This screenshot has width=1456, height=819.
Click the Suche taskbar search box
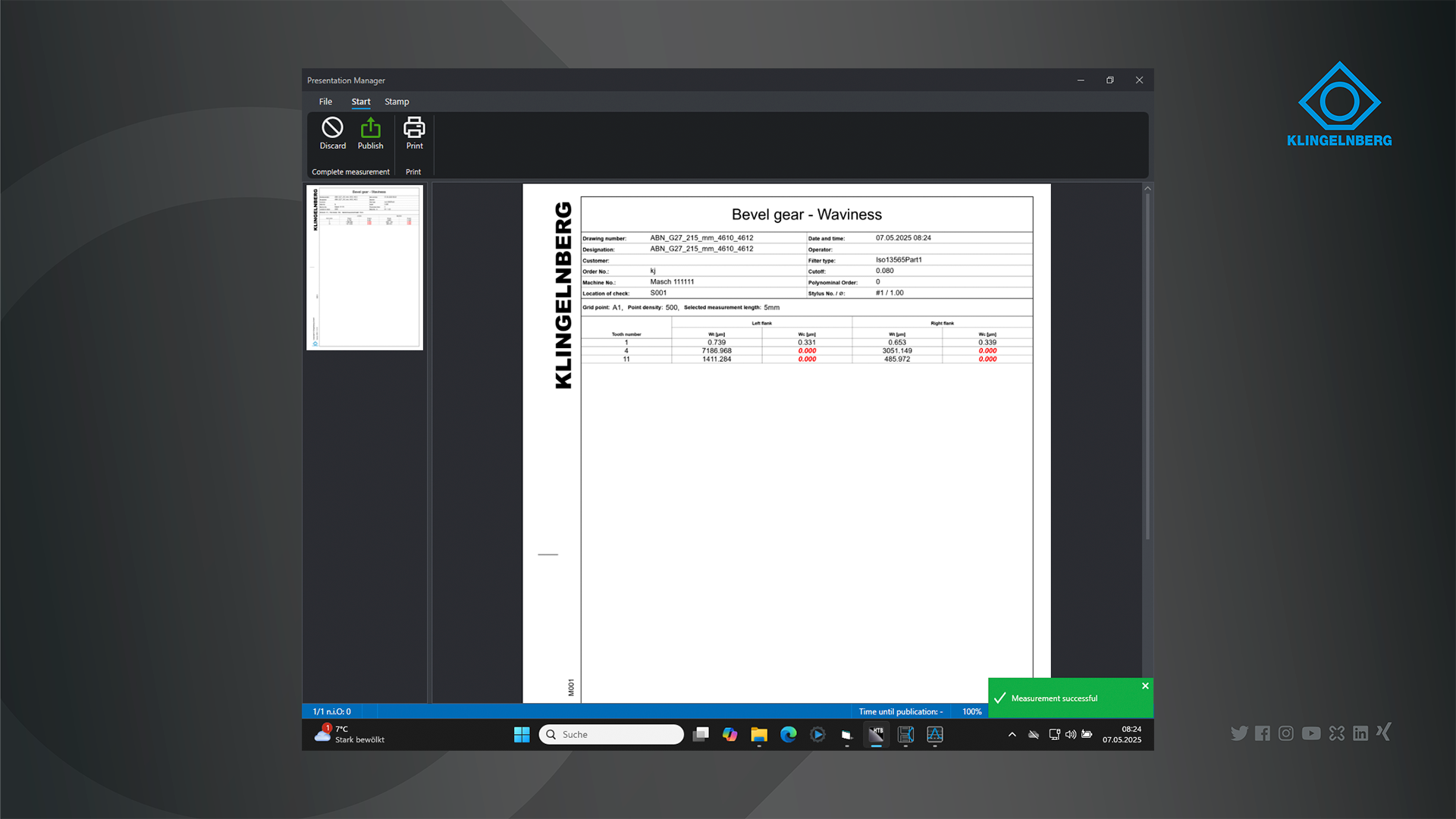coord(611,734)
